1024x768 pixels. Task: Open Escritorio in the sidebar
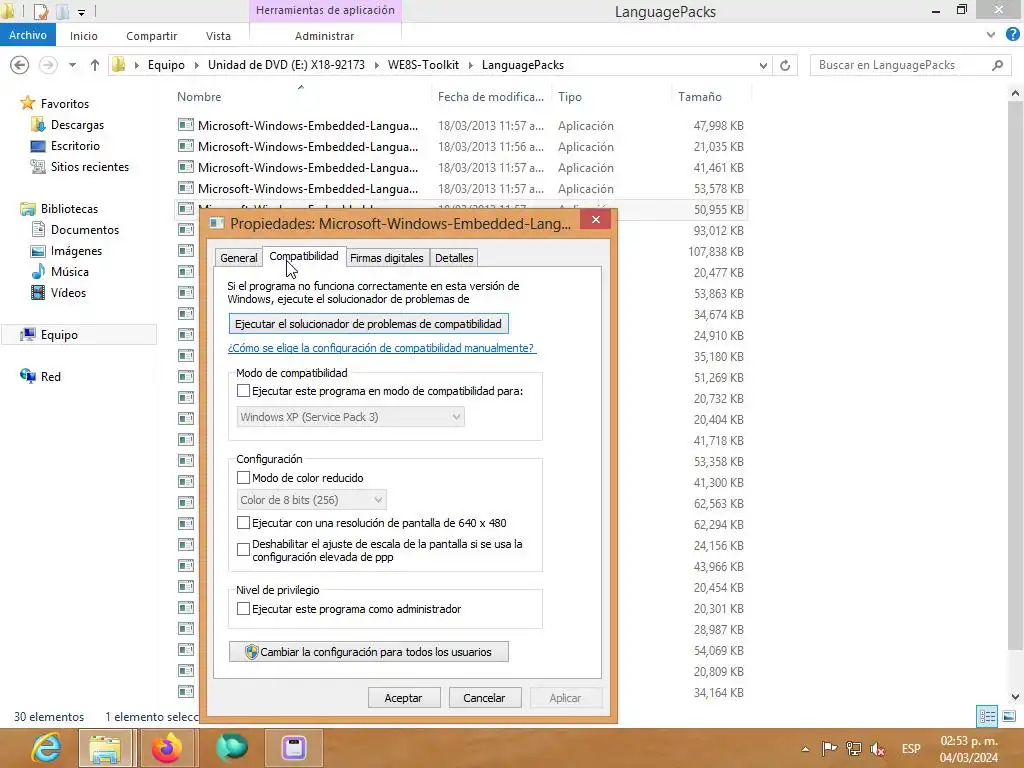(75, 146)
